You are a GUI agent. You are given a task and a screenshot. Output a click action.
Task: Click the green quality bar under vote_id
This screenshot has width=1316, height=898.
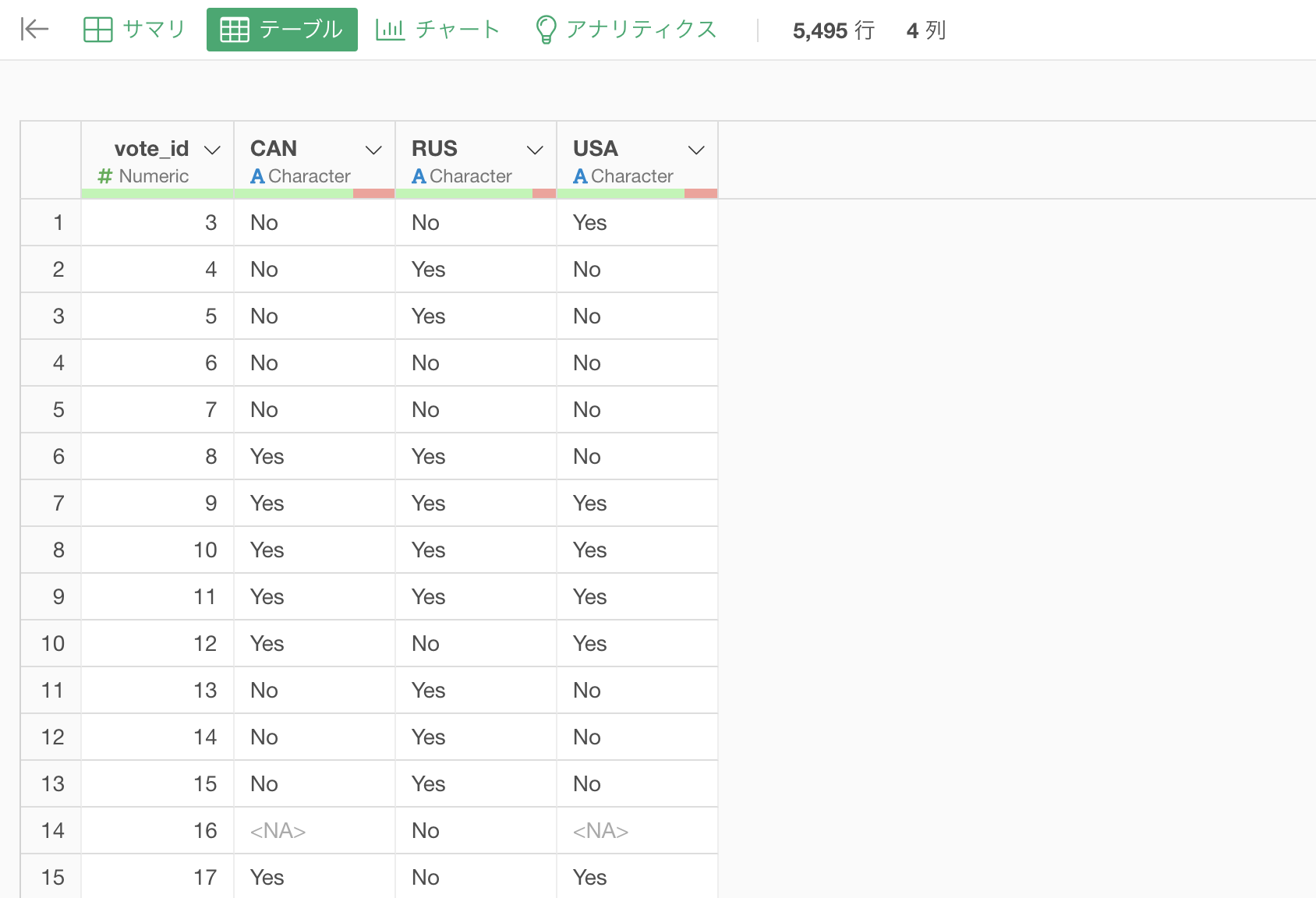[x=157, y=193]
